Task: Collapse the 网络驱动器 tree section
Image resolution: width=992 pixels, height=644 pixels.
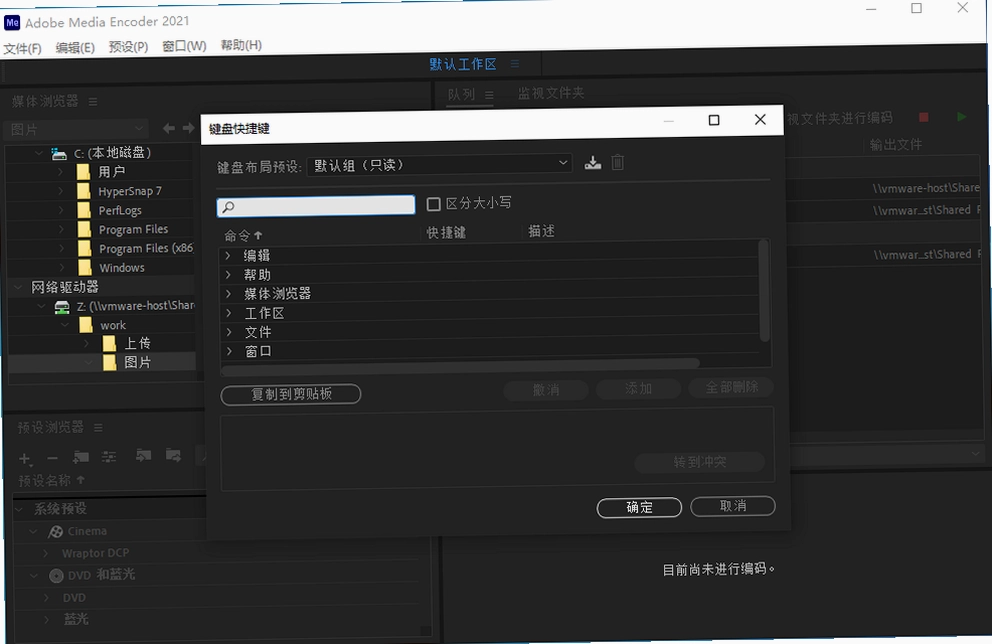Action: [18, 287]
